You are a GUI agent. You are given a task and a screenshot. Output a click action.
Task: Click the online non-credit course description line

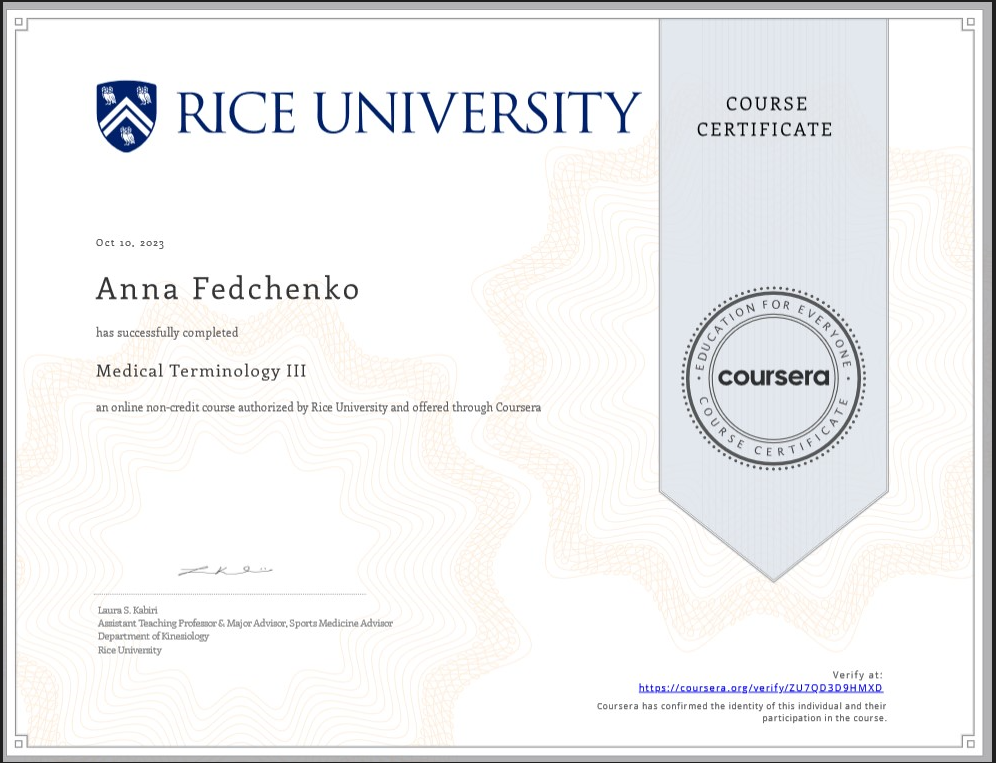[318, 407]
